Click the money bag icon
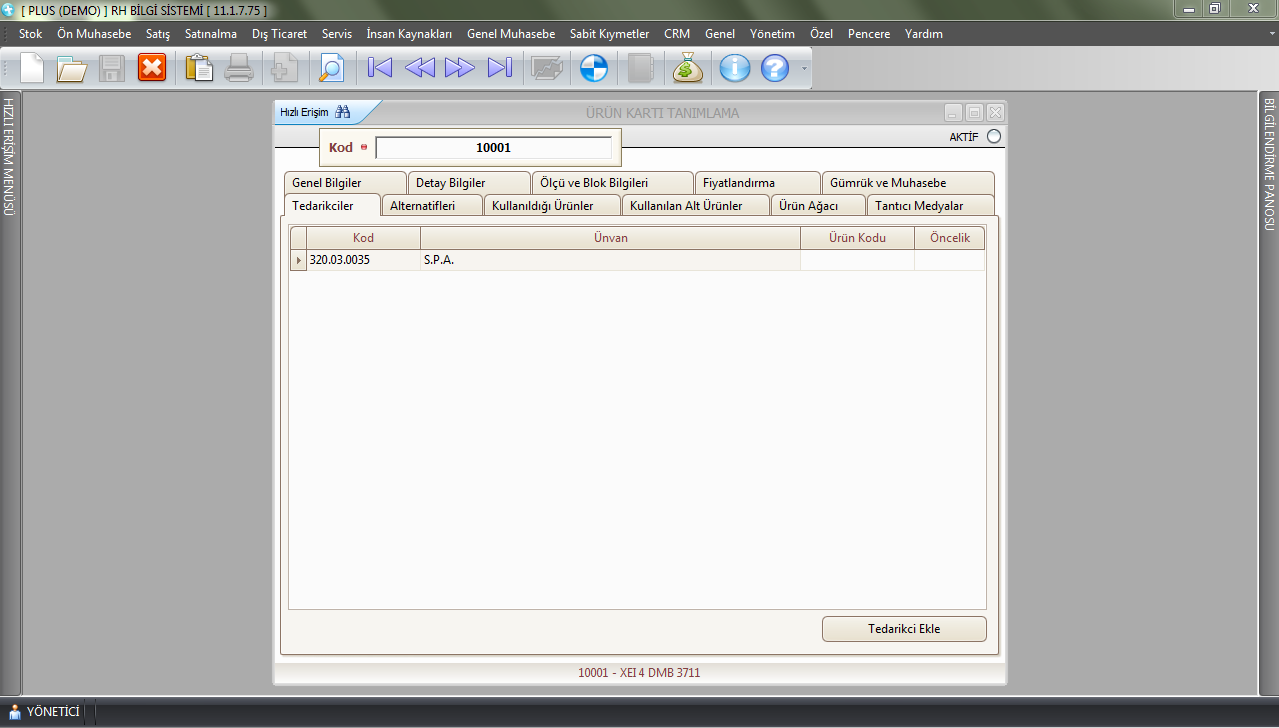The image size is (1279, 728). [x=688, y=68]
